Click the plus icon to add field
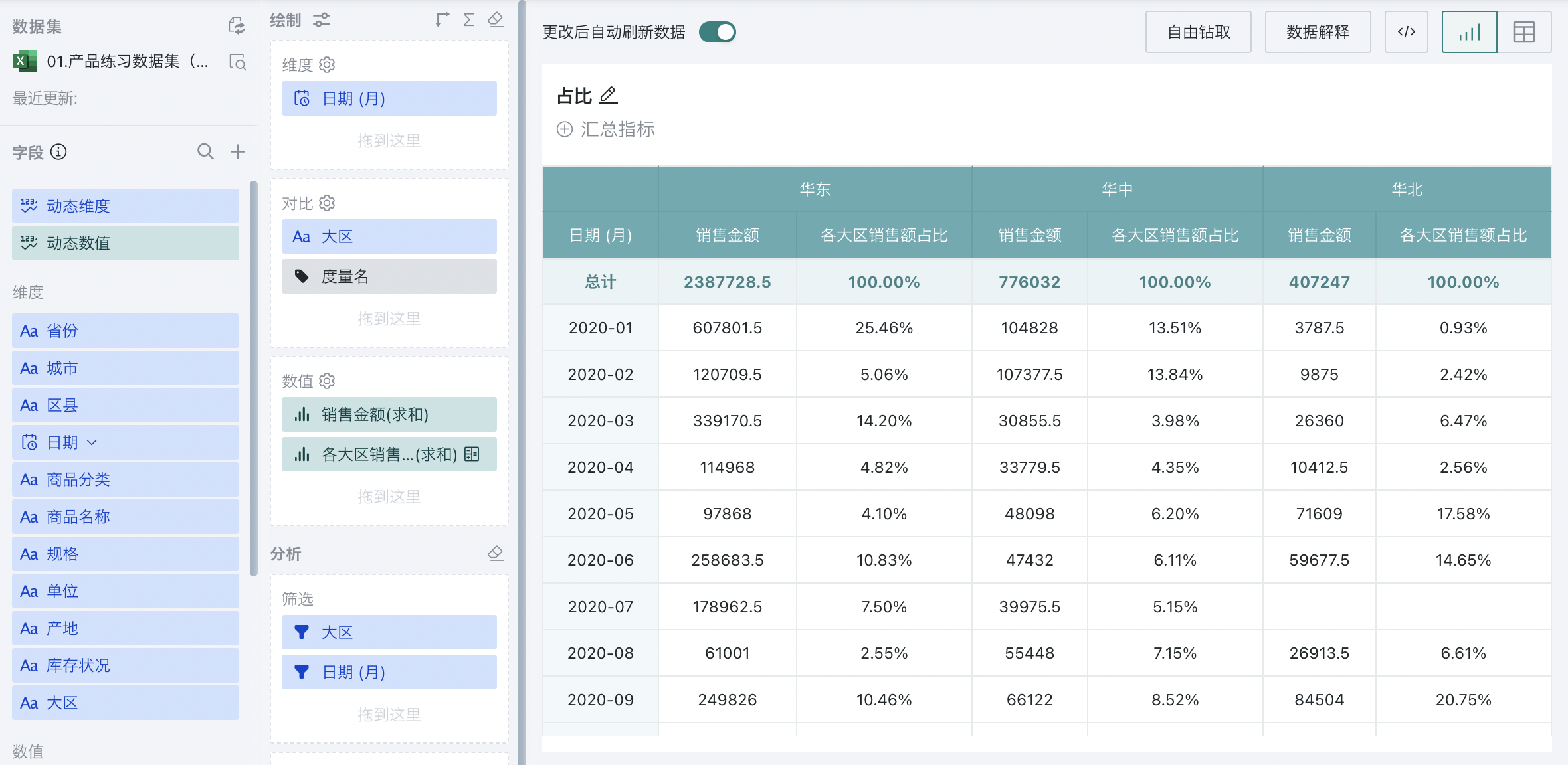This screenshot has width=1568, height=765. [238, 152]
